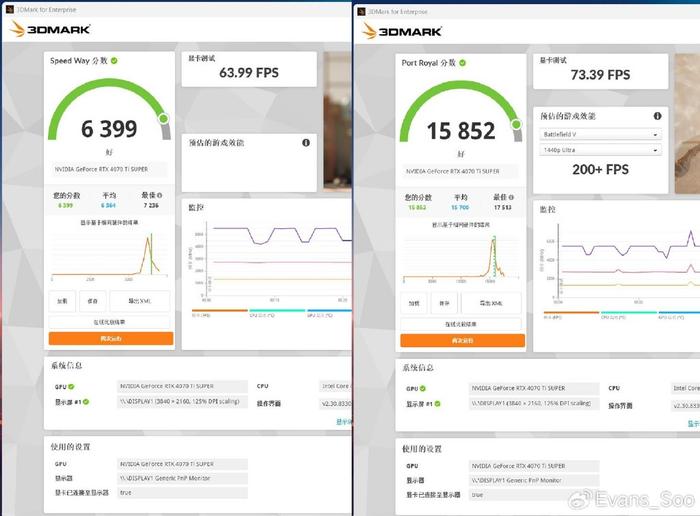Click Generic PnP Monitor field in Speed Way settings
This screenshot has width=700, height=516.
tap(182, 479)
